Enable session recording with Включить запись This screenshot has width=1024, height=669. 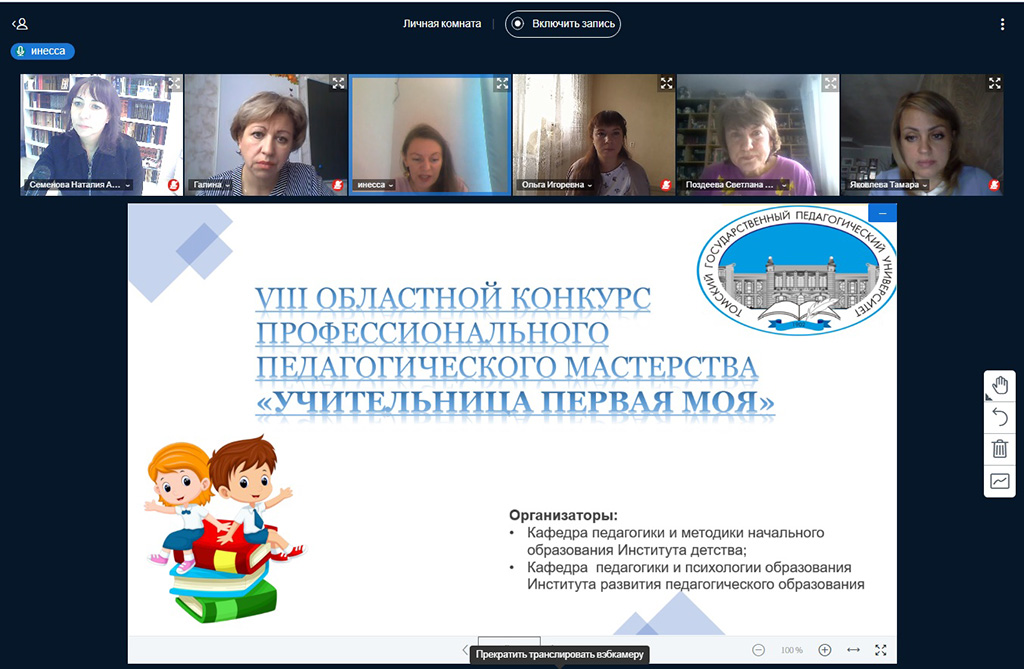(x=563, y=24)
